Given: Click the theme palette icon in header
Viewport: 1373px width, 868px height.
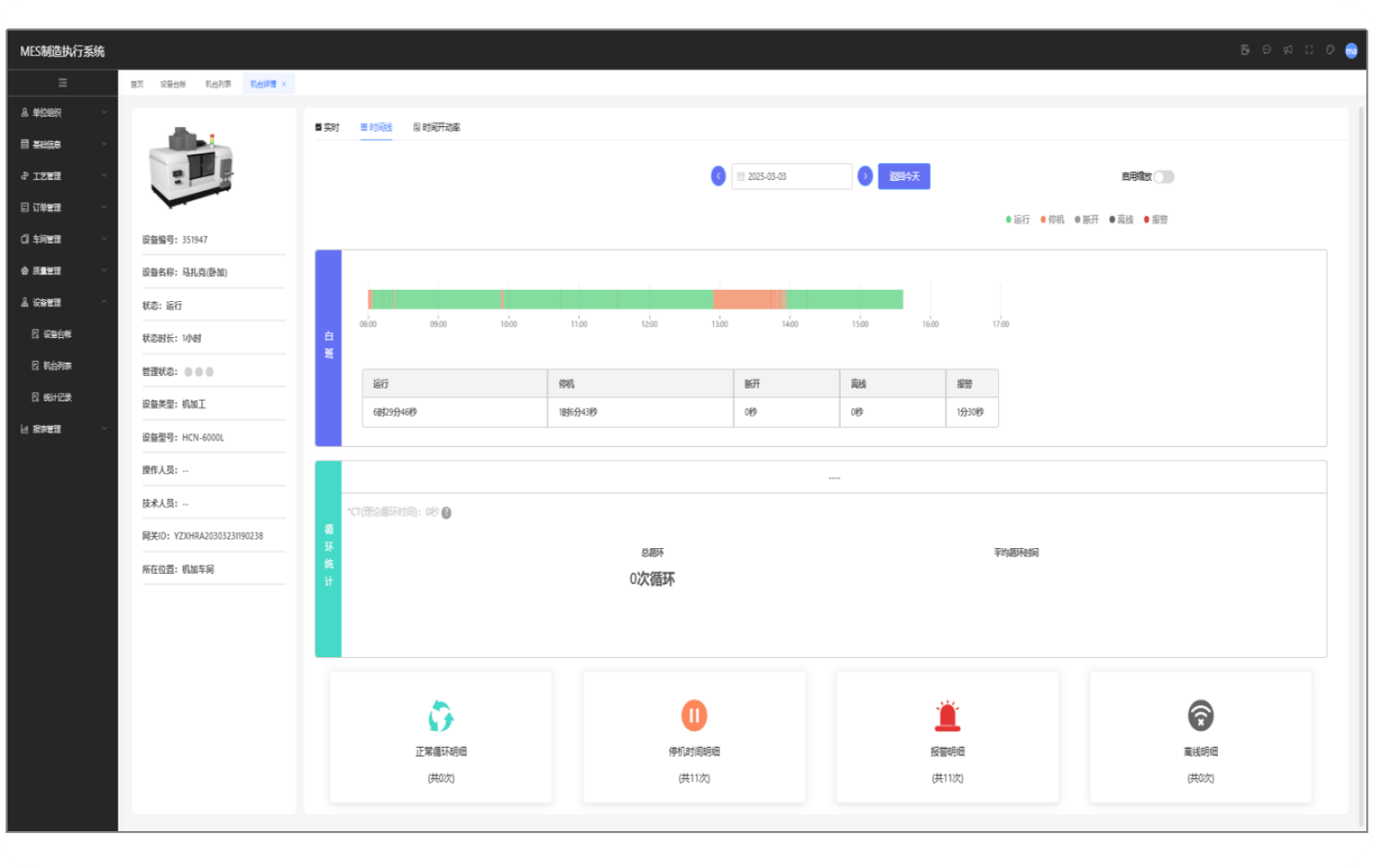Looking at the screenshot, I should (x=1330, y=50).
